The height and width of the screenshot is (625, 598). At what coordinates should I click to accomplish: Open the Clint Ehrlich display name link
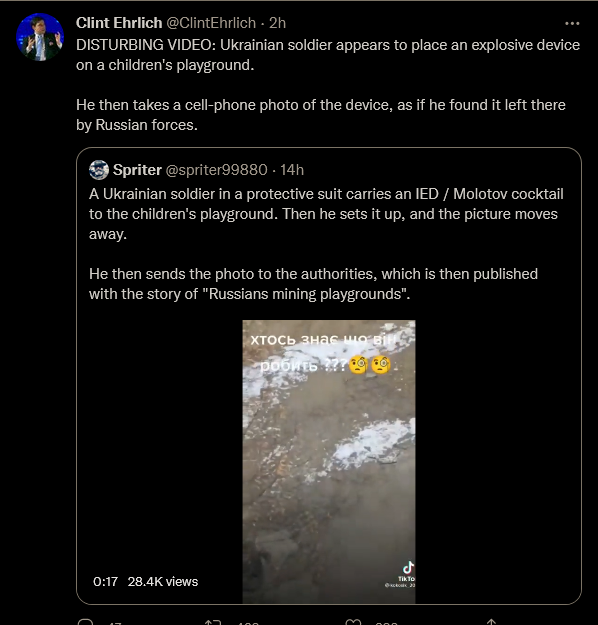pyautogui.click(x=119, y=23)
